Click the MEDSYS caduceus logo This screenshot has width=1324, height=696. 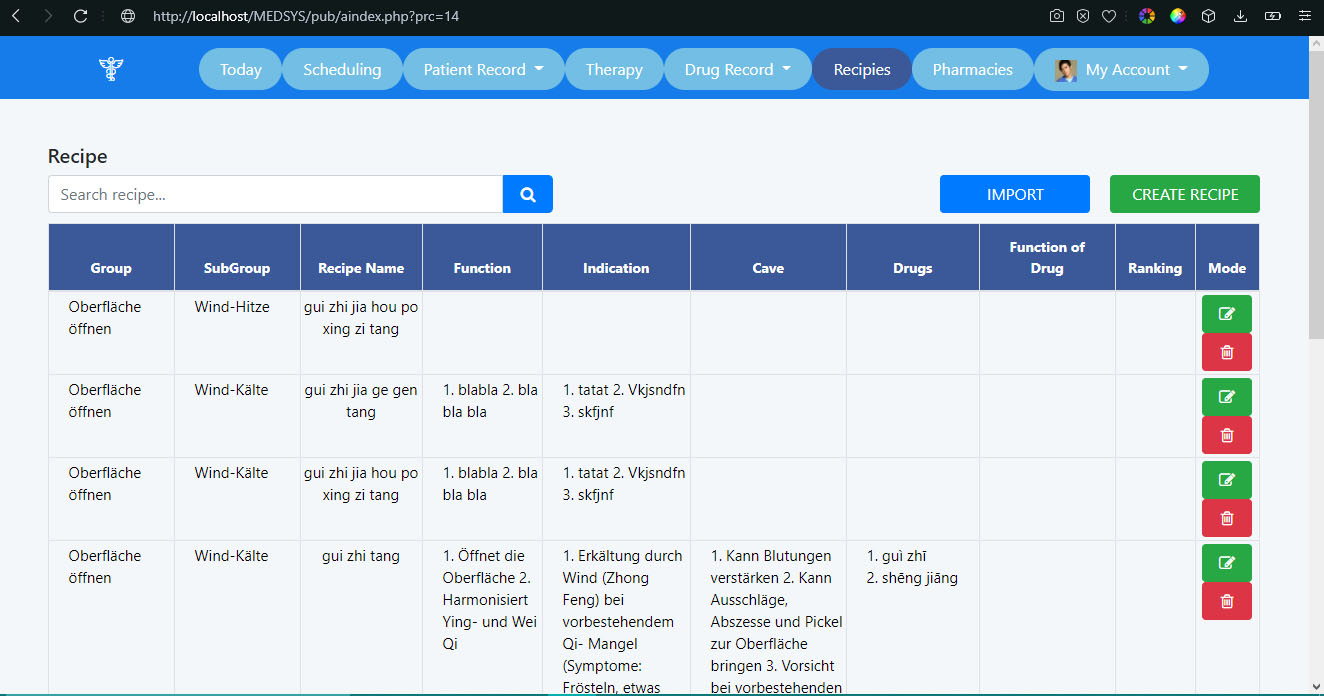pos(110,69)
